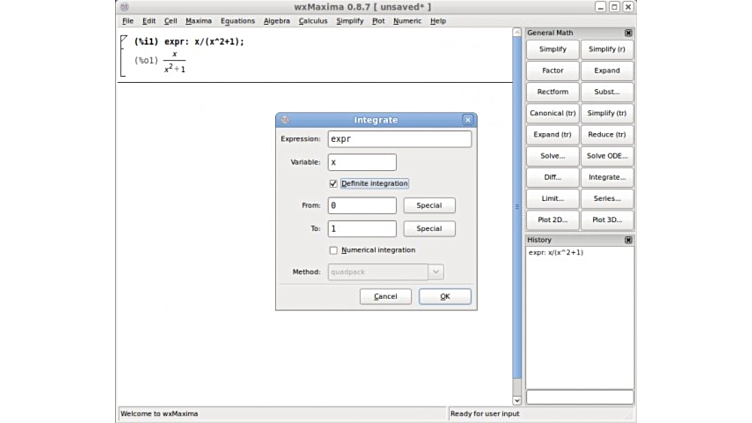Choose Special for the From limit
The image size is (752, 423).
[429, 206]
